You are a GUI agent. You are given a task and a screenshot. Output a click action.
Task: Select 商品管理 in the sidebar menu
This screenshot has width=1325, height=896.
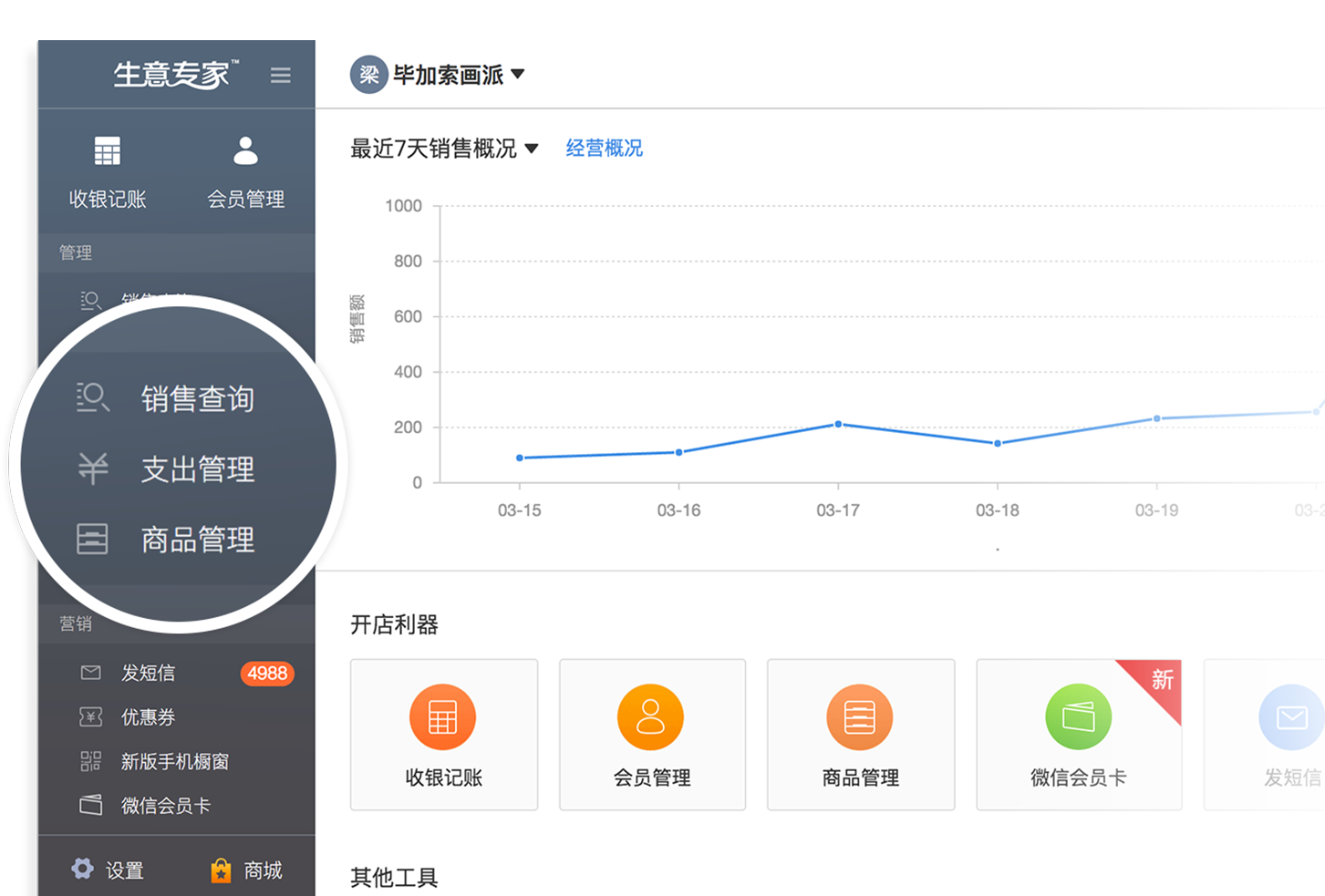[197, 540]
